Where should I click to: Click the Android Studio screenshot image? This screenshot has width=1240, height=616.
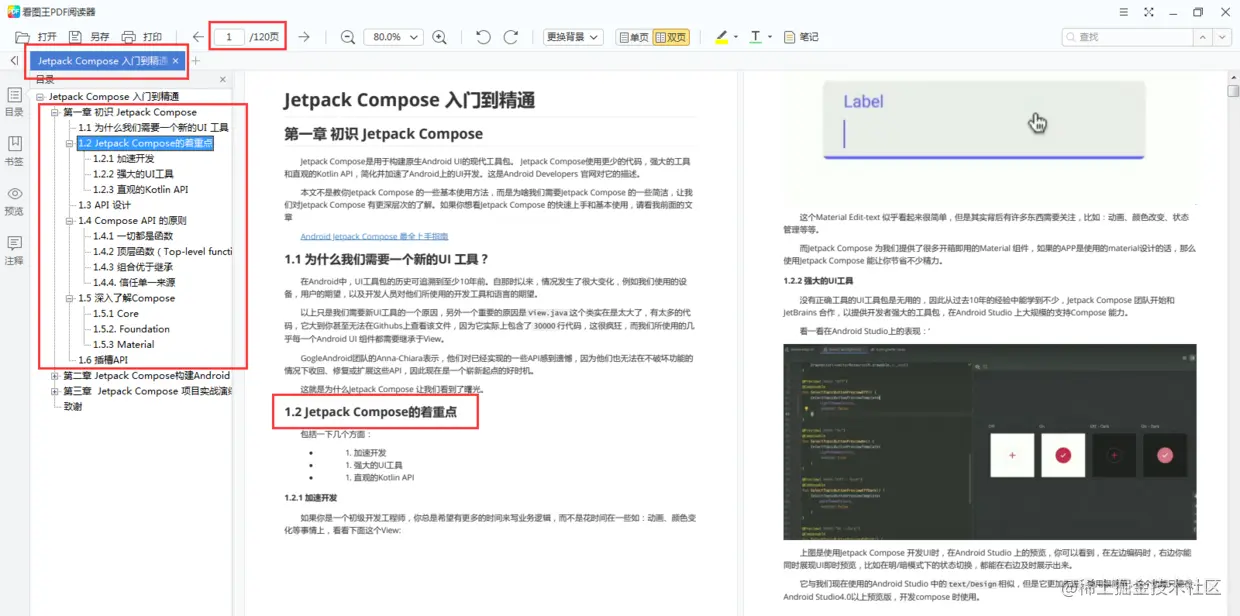click(989, 442)
